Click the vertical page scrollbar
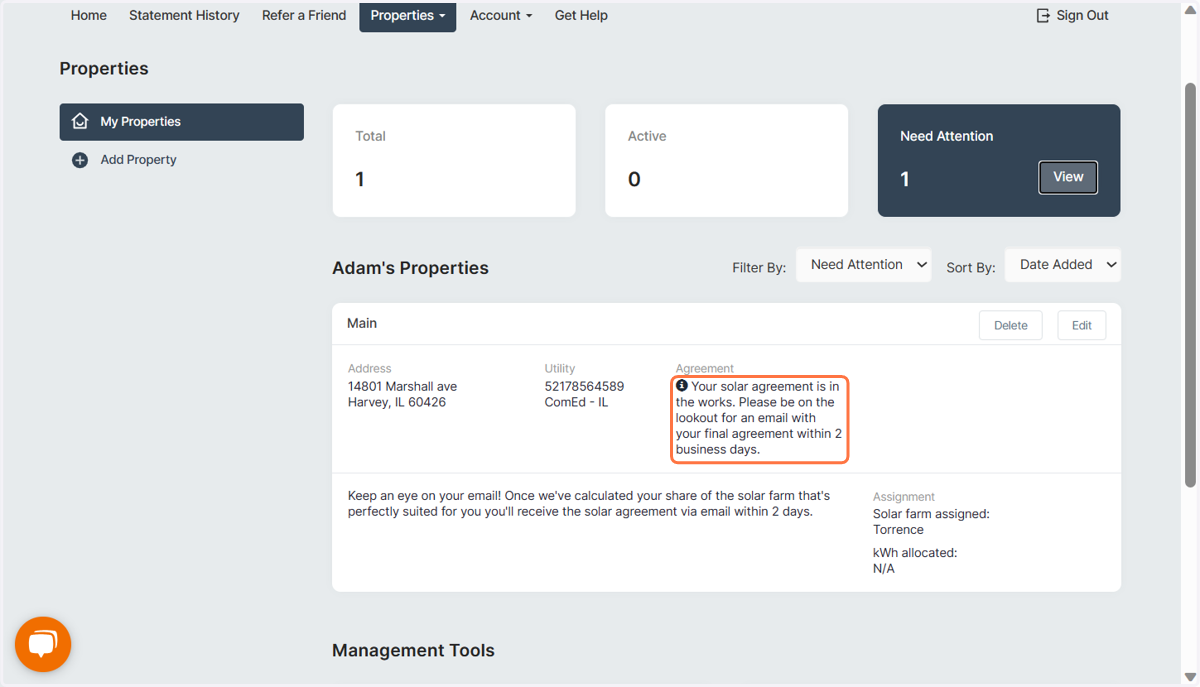The height and width of the screenshot is (687, 1200). point(1190,286)
